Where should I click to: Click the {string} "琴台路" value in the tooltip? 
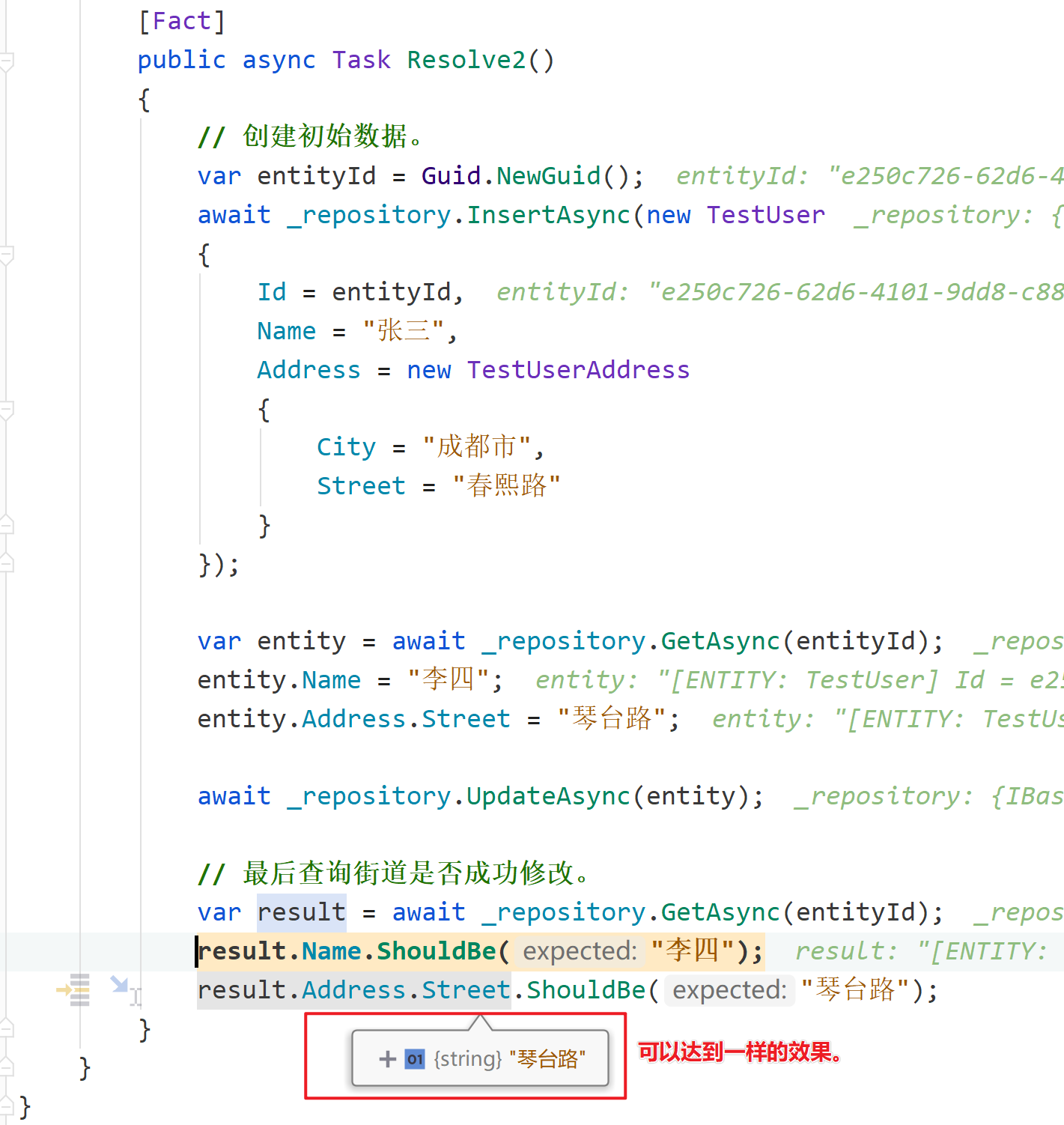tap(509, 1059)
